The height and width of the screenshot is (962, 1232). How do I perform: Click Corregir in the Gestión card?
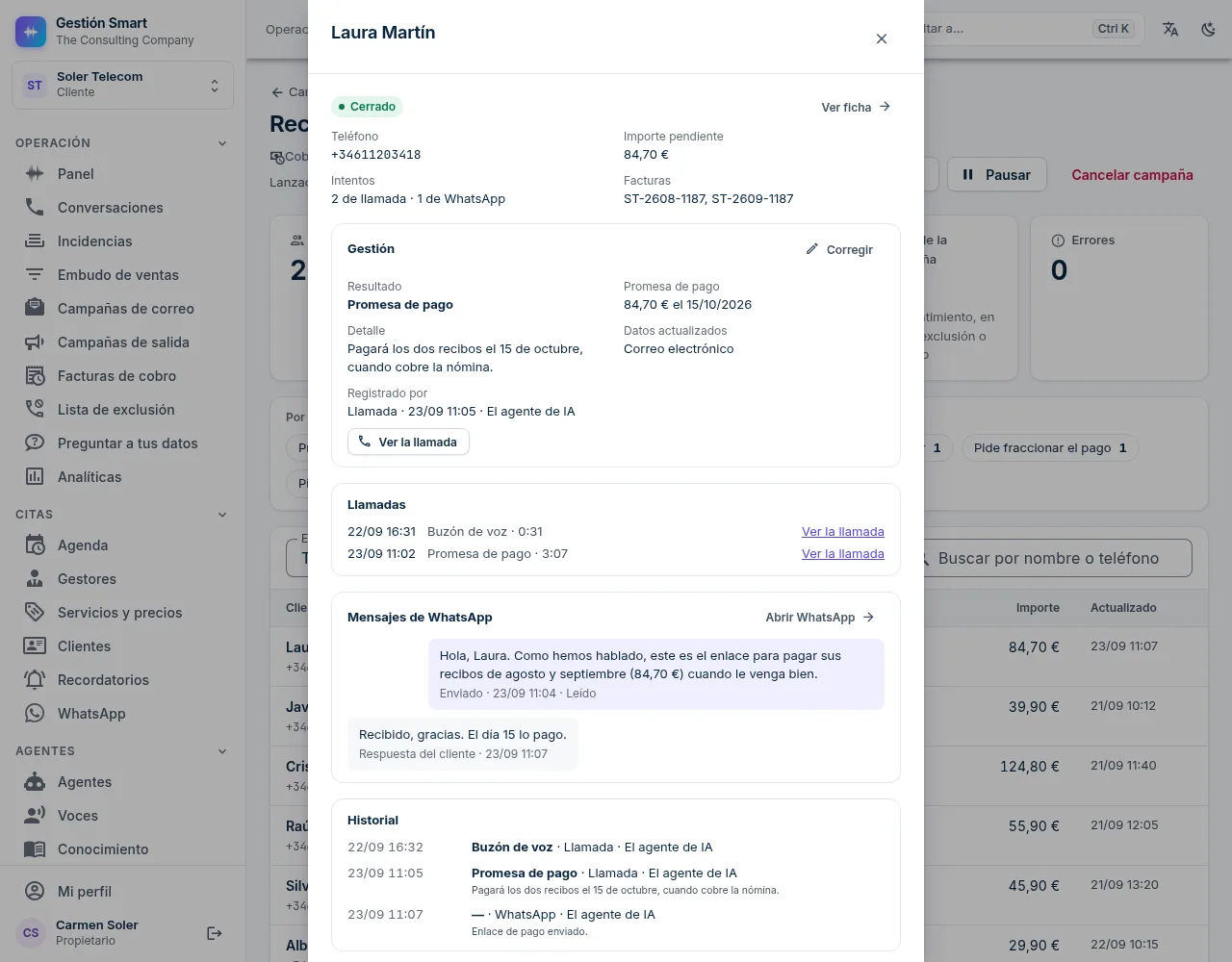[839, 249]
